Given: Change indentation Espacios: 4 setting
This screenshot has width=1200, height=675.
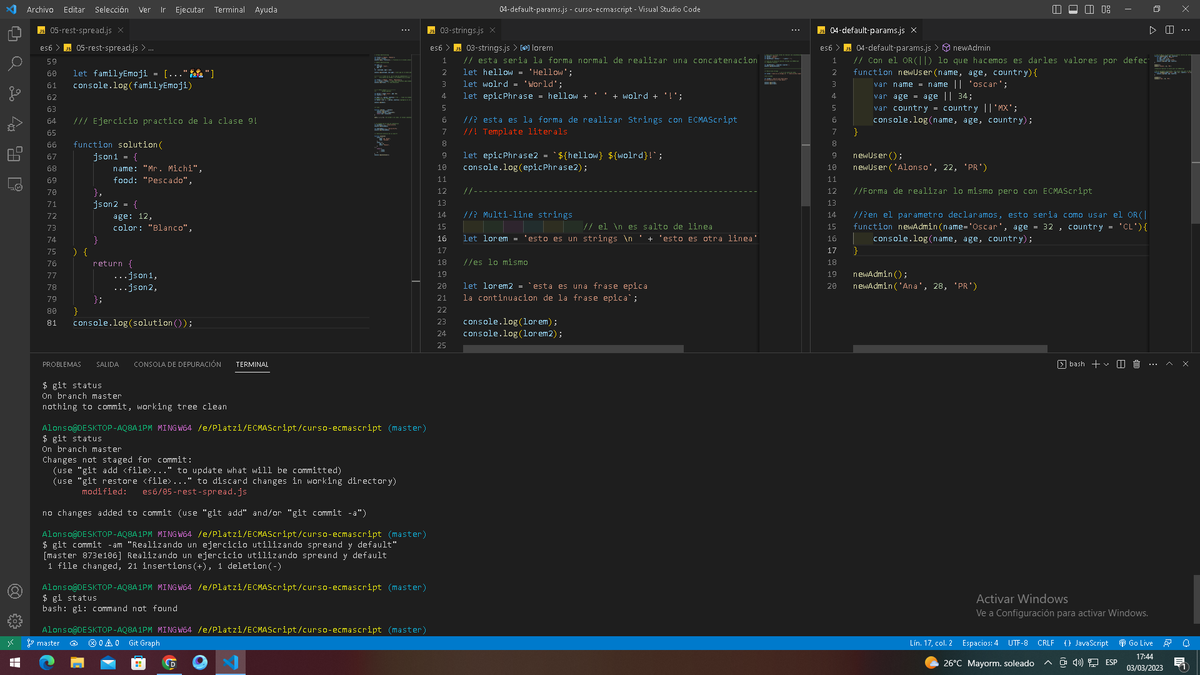Looking at the screenshot, I should tap(980, 643).
